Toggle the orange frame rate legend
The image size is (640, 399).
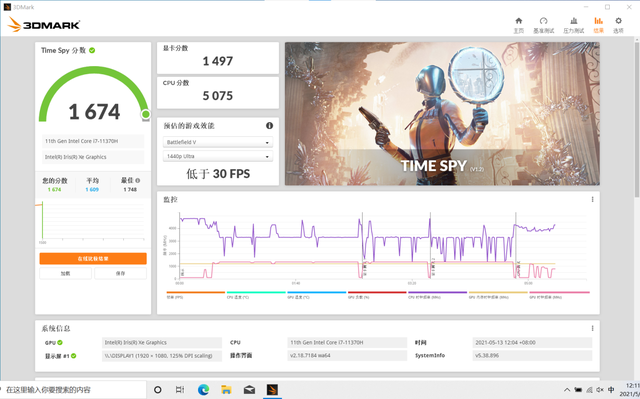tap(196, 295)
